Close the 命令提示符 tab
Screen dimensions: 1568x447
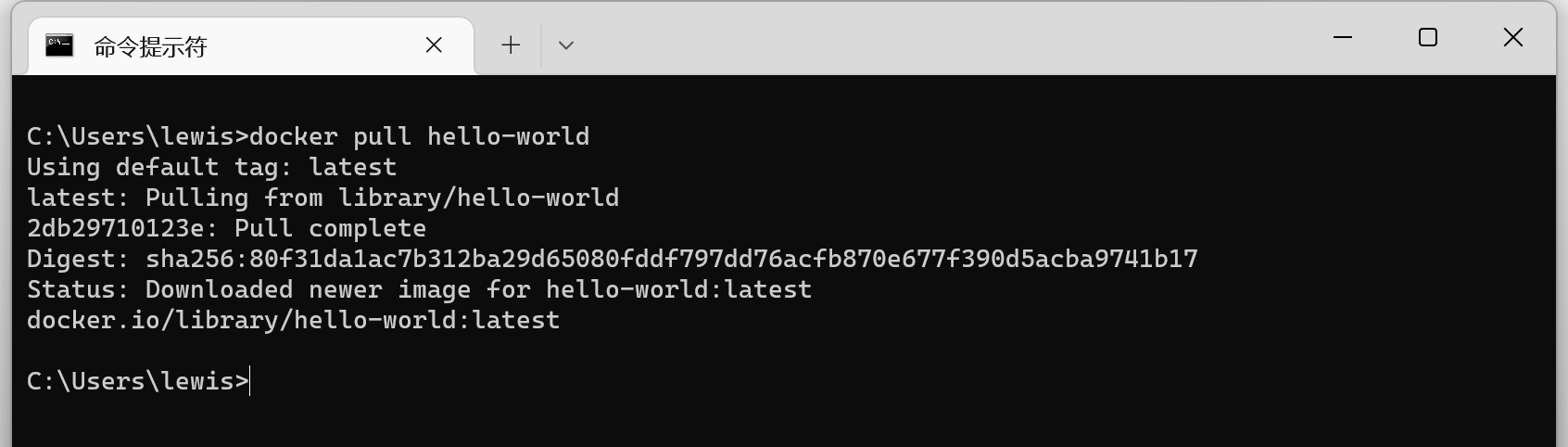pos(434,45)
